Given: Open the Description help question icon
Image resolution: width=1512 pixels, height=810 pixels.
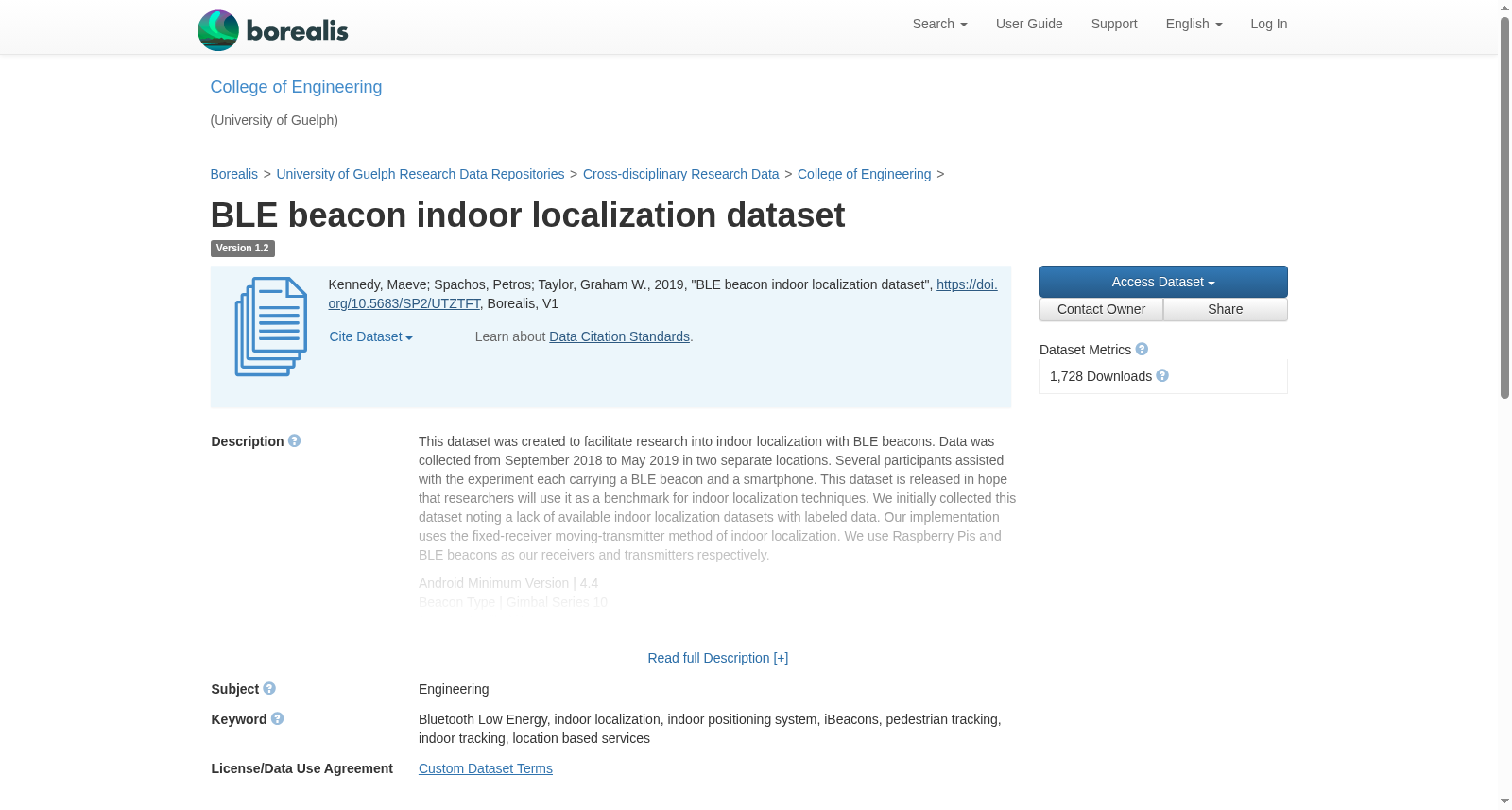Looking at the screenshot, I should pos(295,441).
